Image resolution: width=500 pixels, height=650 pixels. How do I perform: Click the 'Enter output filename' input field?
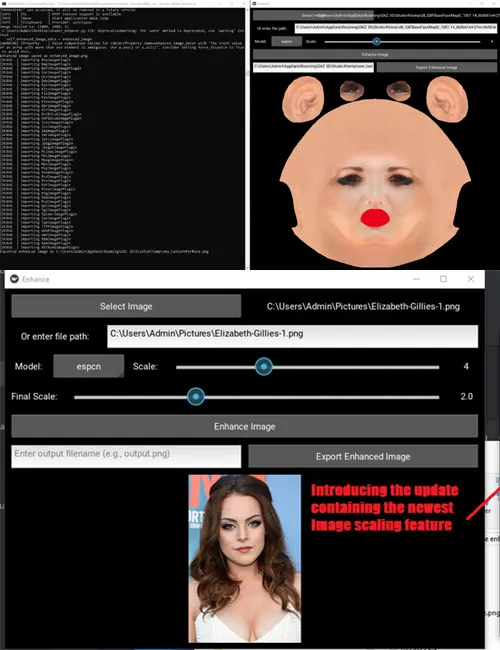pyautogui.click(x=126, y=456)
